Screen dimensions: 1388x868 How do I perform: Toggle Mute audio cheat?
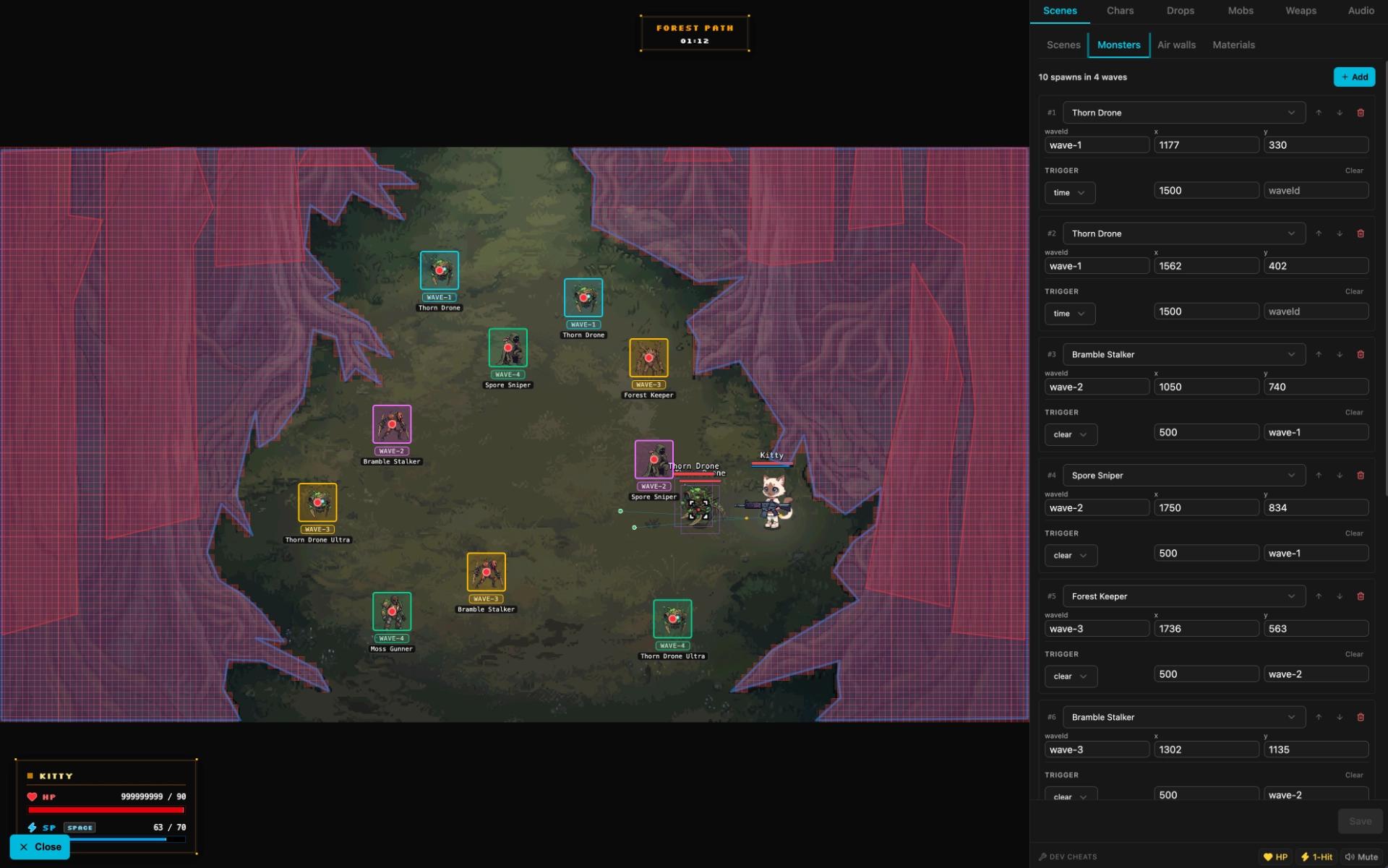[1361, 856]
